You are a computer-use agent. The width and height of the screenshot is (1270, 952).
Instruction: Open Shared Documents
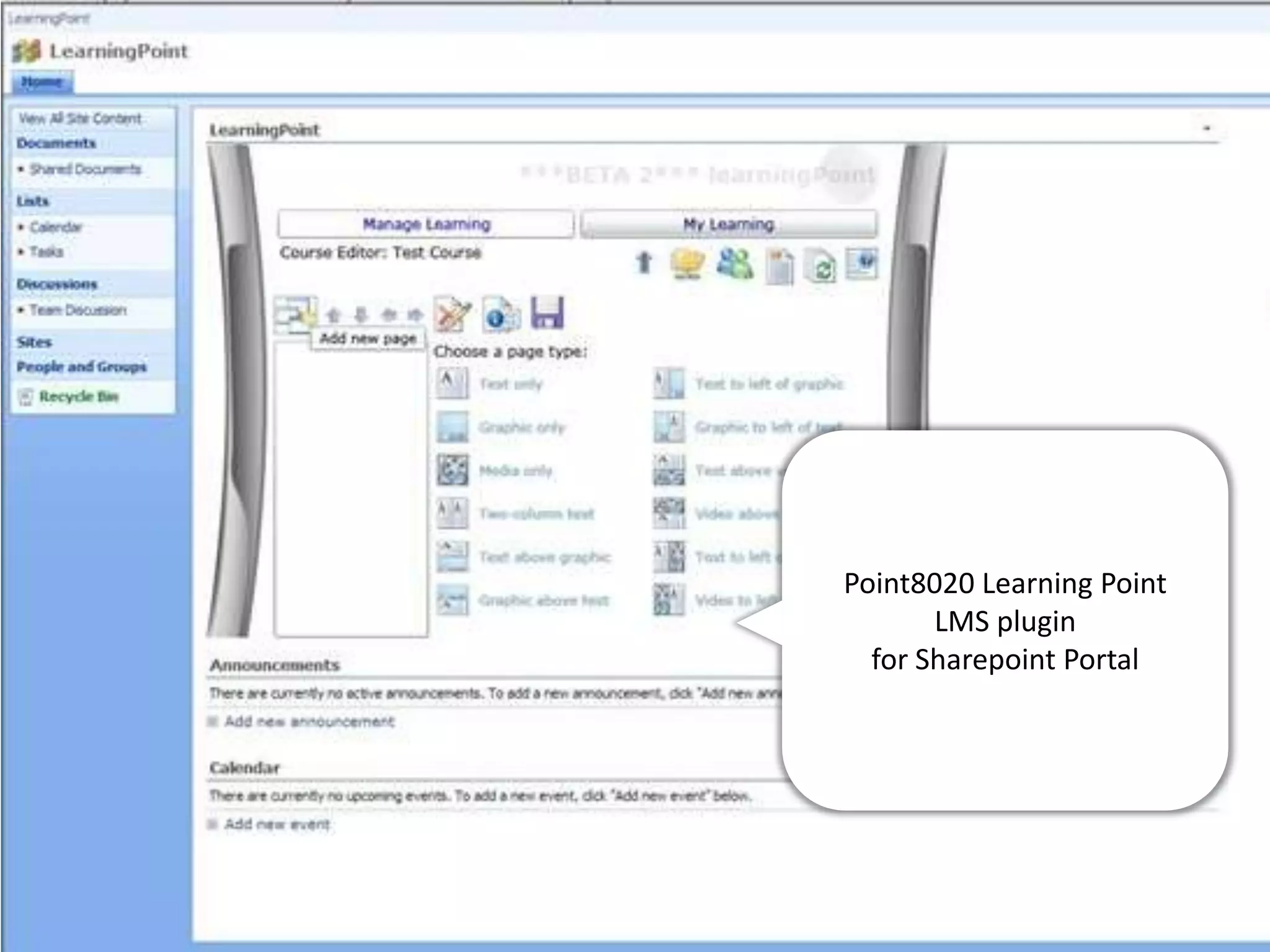[86, 169]
